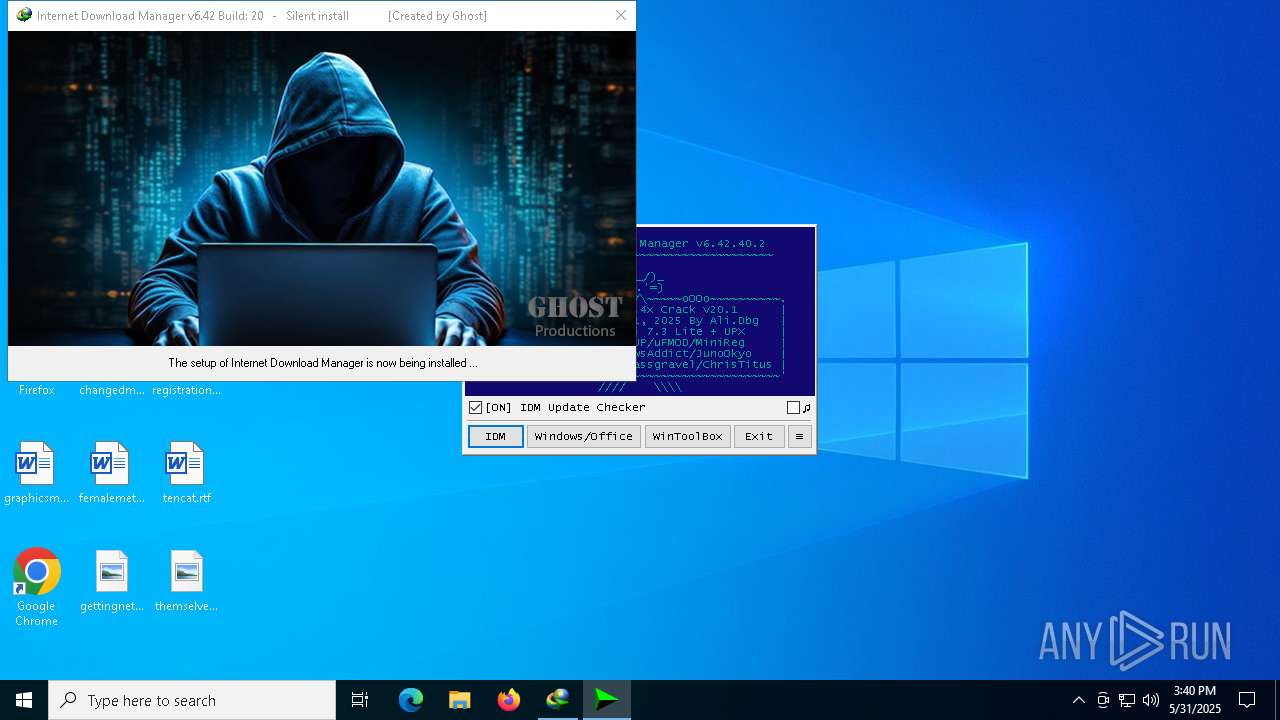
Task: Switch to green arrow app on taskbar
Action: (x=606, y=700)
